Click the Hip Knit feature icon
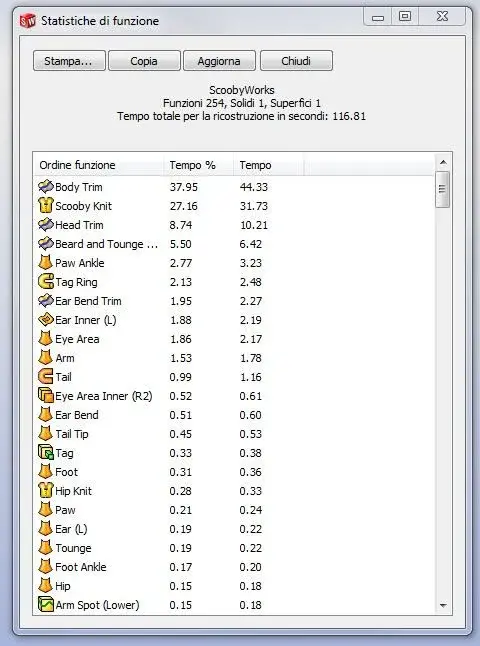480x646 pixels. pyautogui.click(x=46, y=490)
